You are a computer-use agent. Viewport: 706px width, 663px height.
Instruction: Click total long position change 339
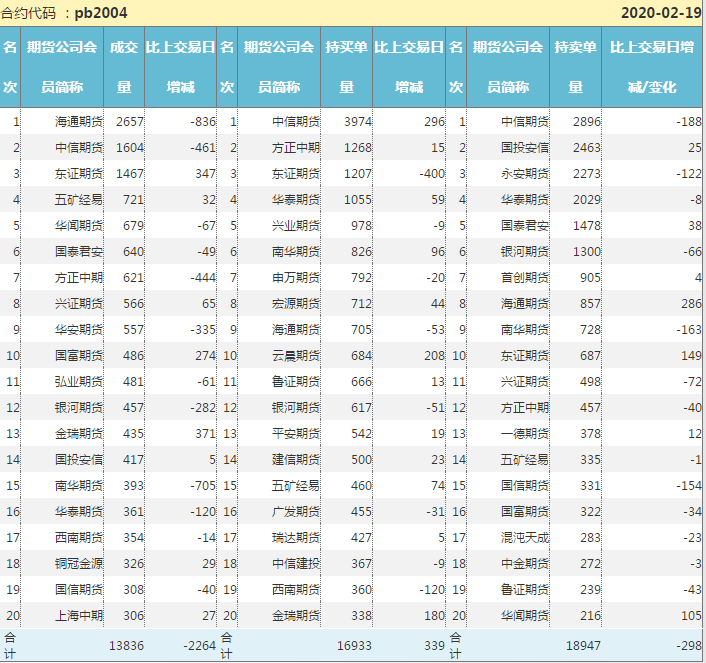434,646
